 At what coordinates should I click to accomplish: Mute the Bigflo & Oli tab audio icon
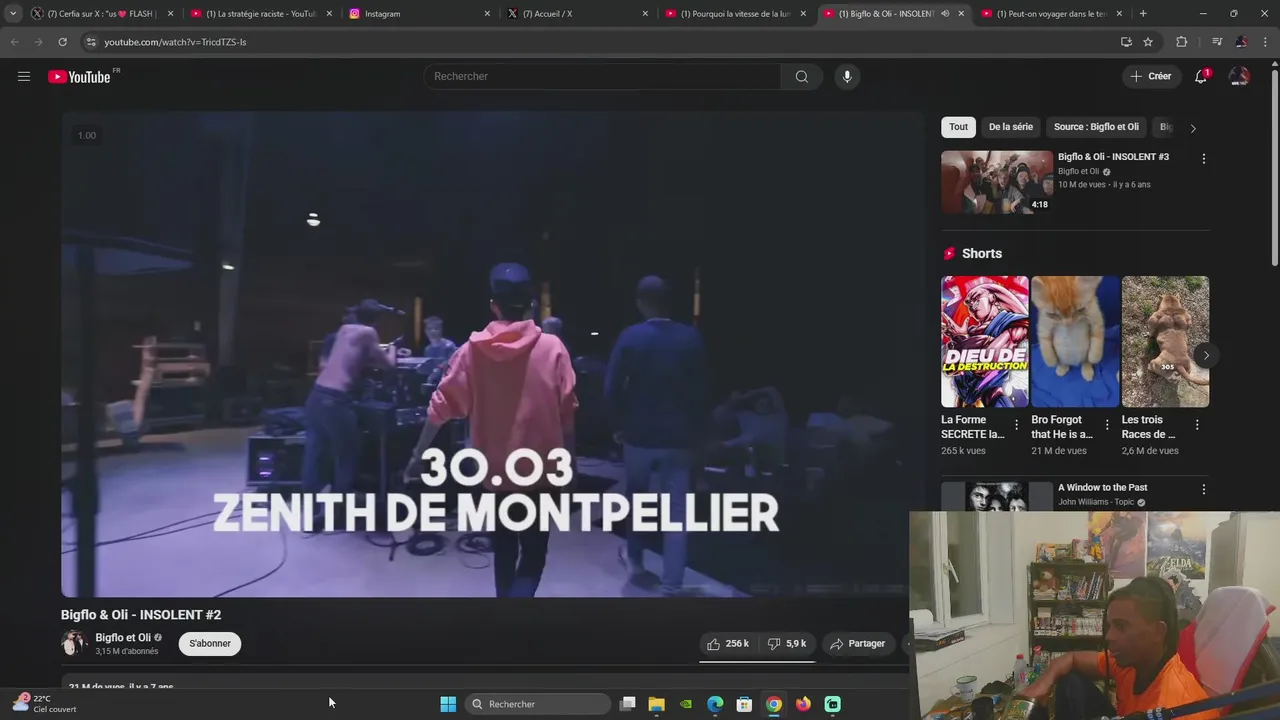(945, 14)
